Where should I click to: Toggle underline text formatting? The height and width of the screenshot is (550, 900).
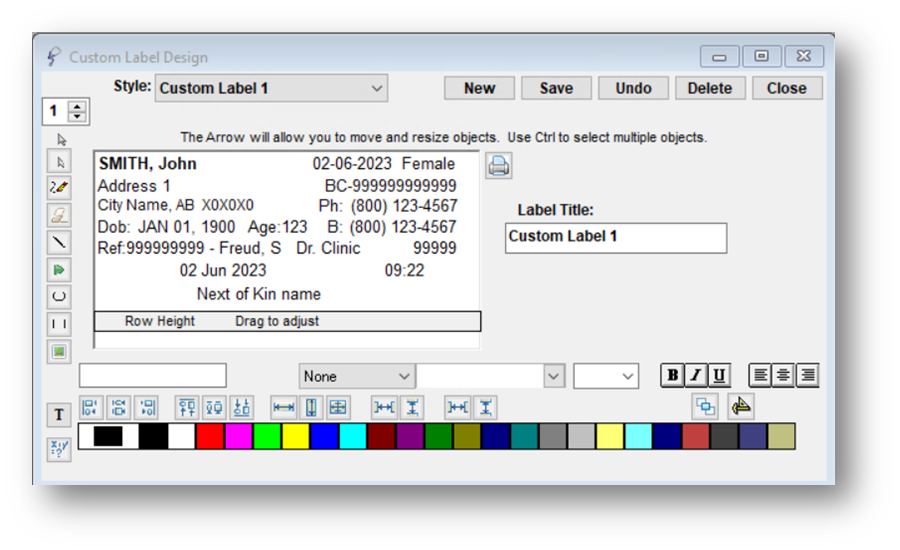(718, 376)
